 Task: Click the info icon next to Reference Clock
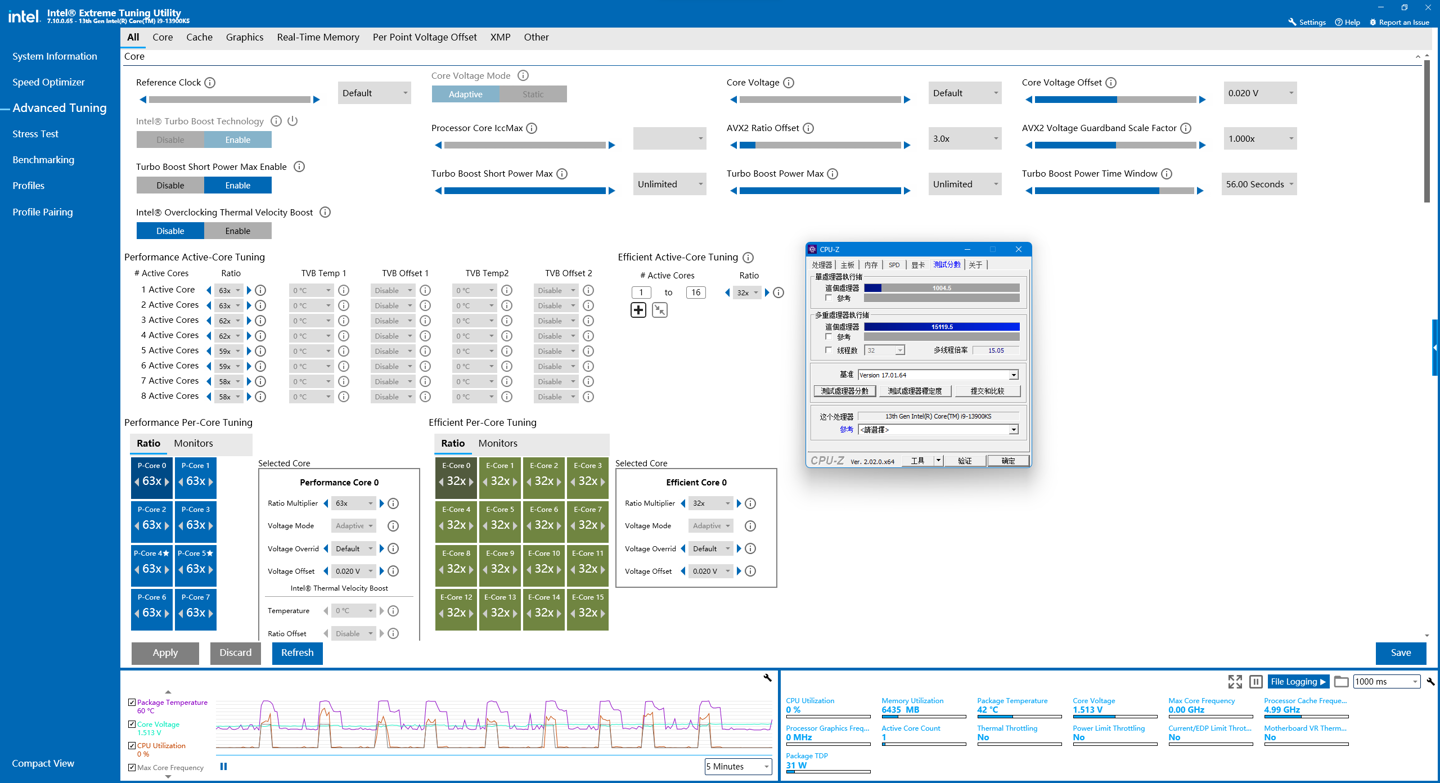coord(210,83)
